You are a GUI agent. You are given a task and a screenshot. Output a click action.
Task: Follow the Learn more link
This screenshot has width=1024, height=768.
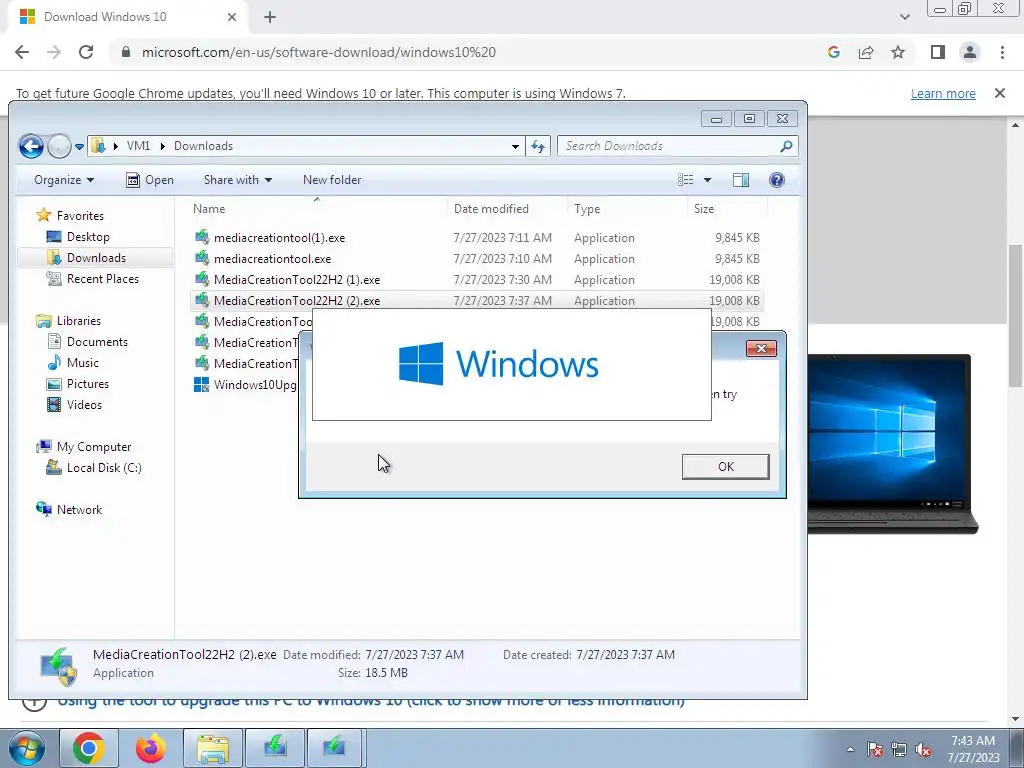pos(943,93)
